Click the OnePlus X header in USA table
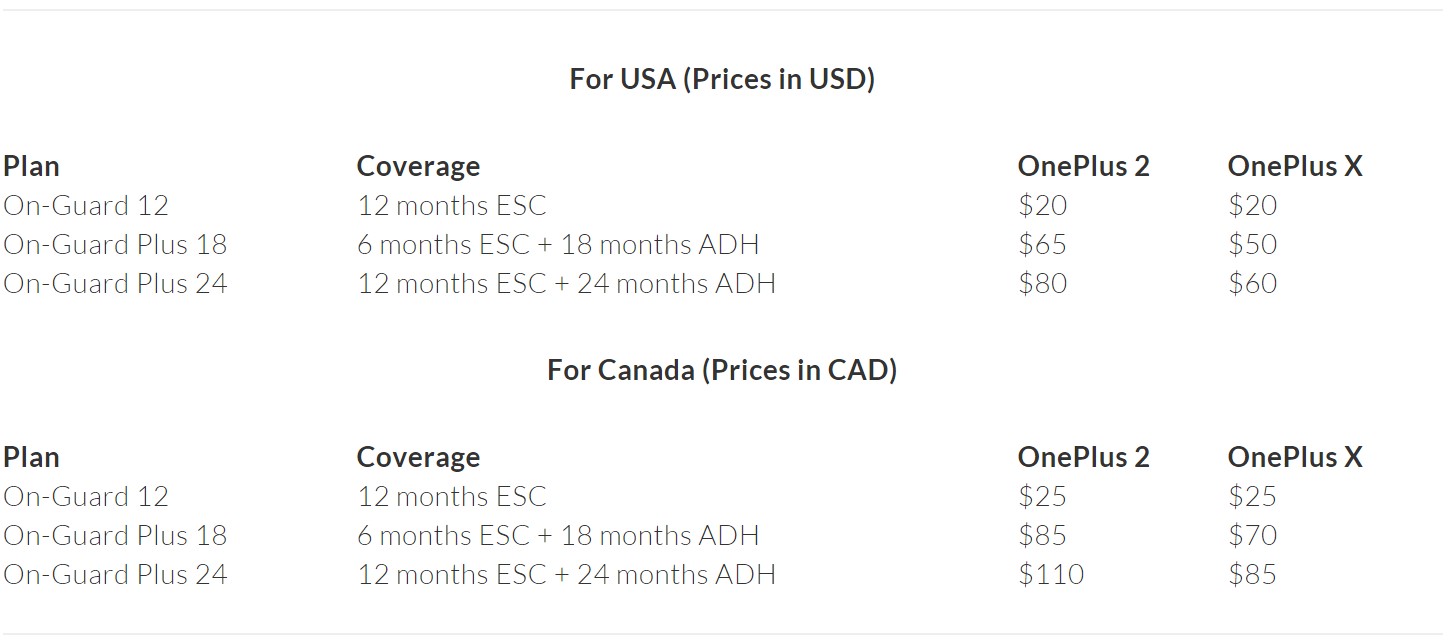The width and height of the screenshot is (1448, 643). pyautogui.click(x=1294, y=166)
